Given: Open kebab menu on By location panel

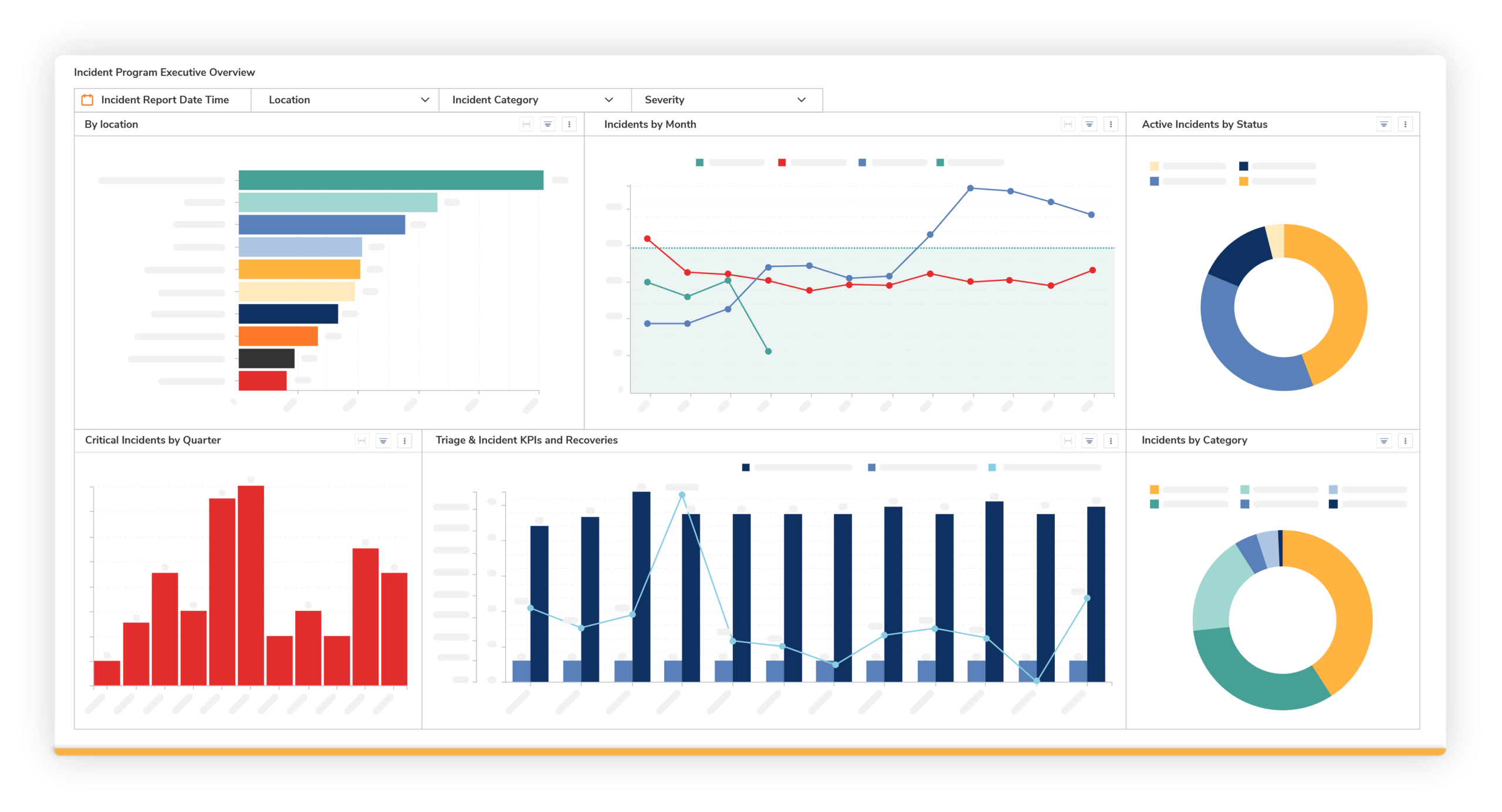Looking at the screenshot, I should tap(569, 124).
